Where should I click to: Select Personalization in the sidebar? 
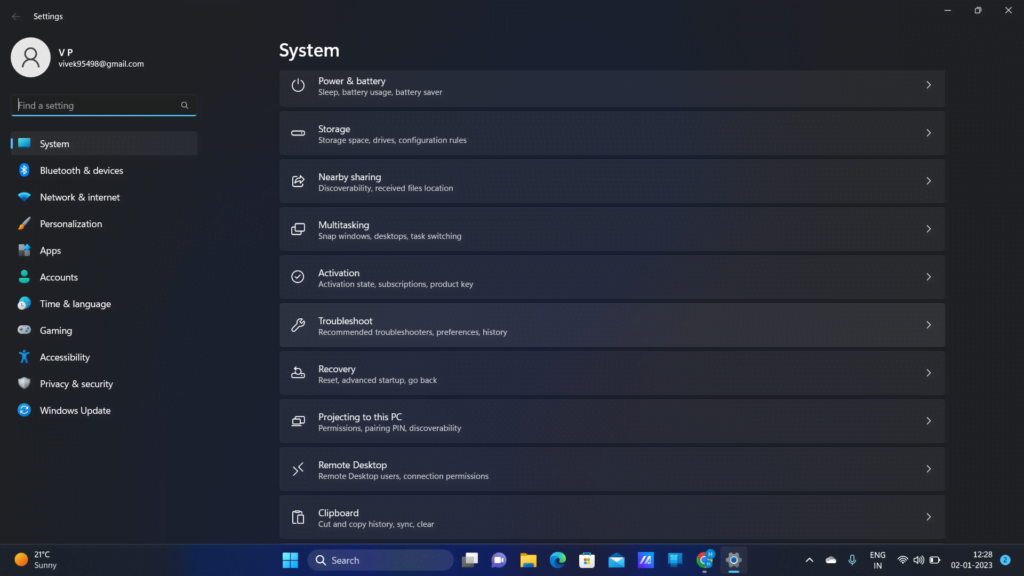tap(71, 224)
